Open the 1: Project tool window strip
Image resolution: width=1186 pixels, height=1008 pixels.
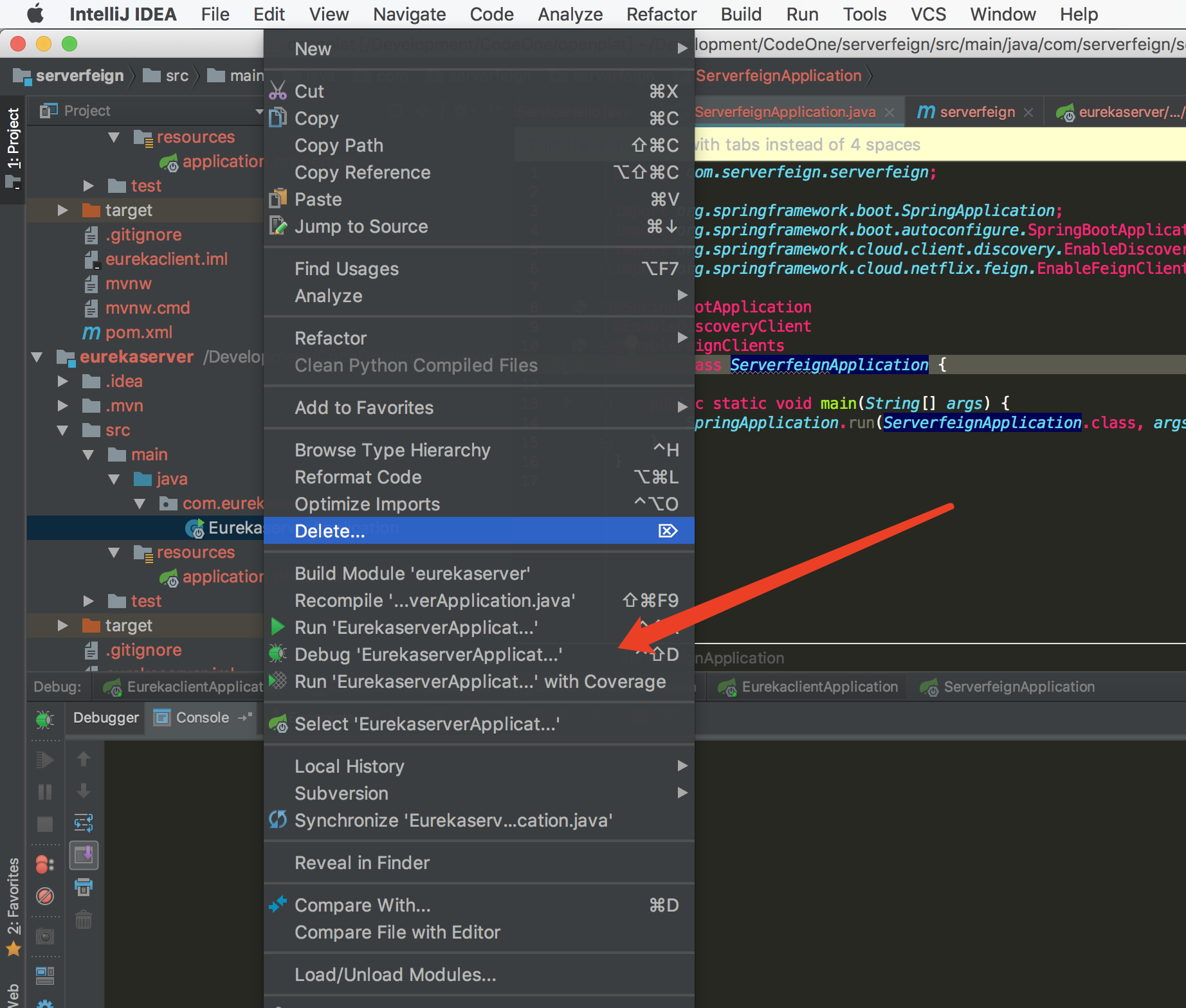[x=13, y=149]
